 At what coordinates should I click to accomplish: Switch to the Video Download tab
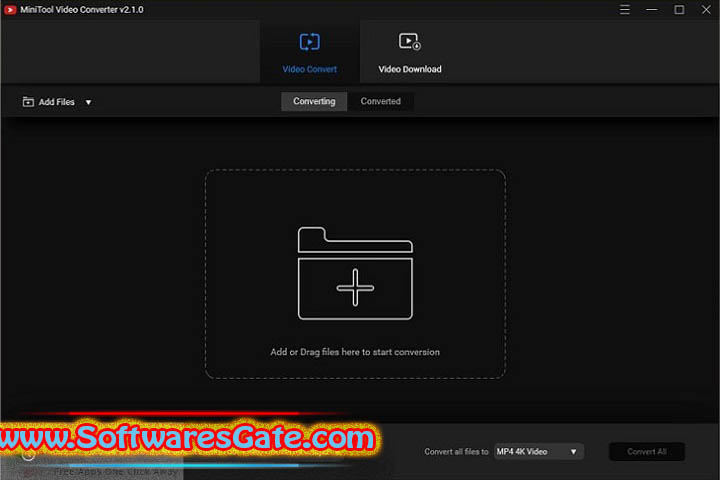click(x=410, y=52)
